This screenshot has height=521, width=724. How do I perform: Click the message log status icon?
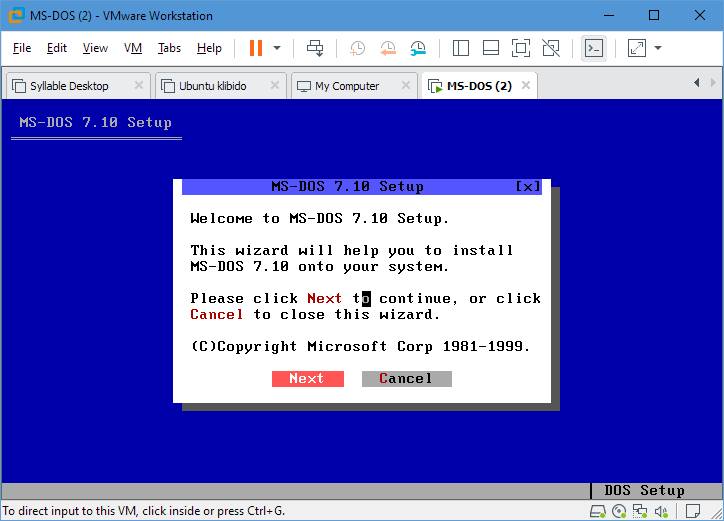[693, 511]
